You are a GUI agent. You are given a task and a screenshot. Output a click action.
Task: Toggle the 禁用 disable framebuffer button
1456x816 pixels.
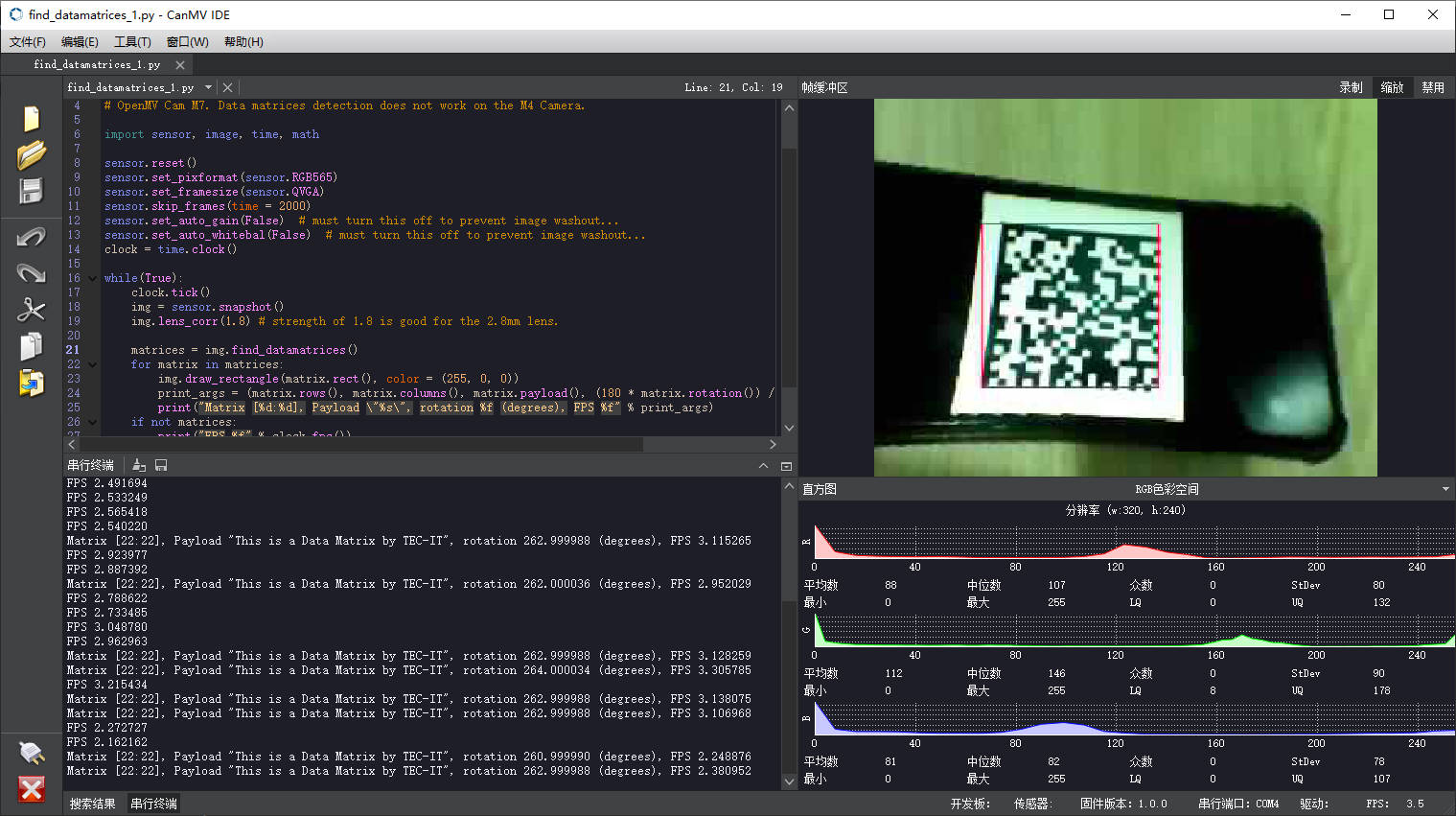pyautogui.click(x=1433, y=87)
